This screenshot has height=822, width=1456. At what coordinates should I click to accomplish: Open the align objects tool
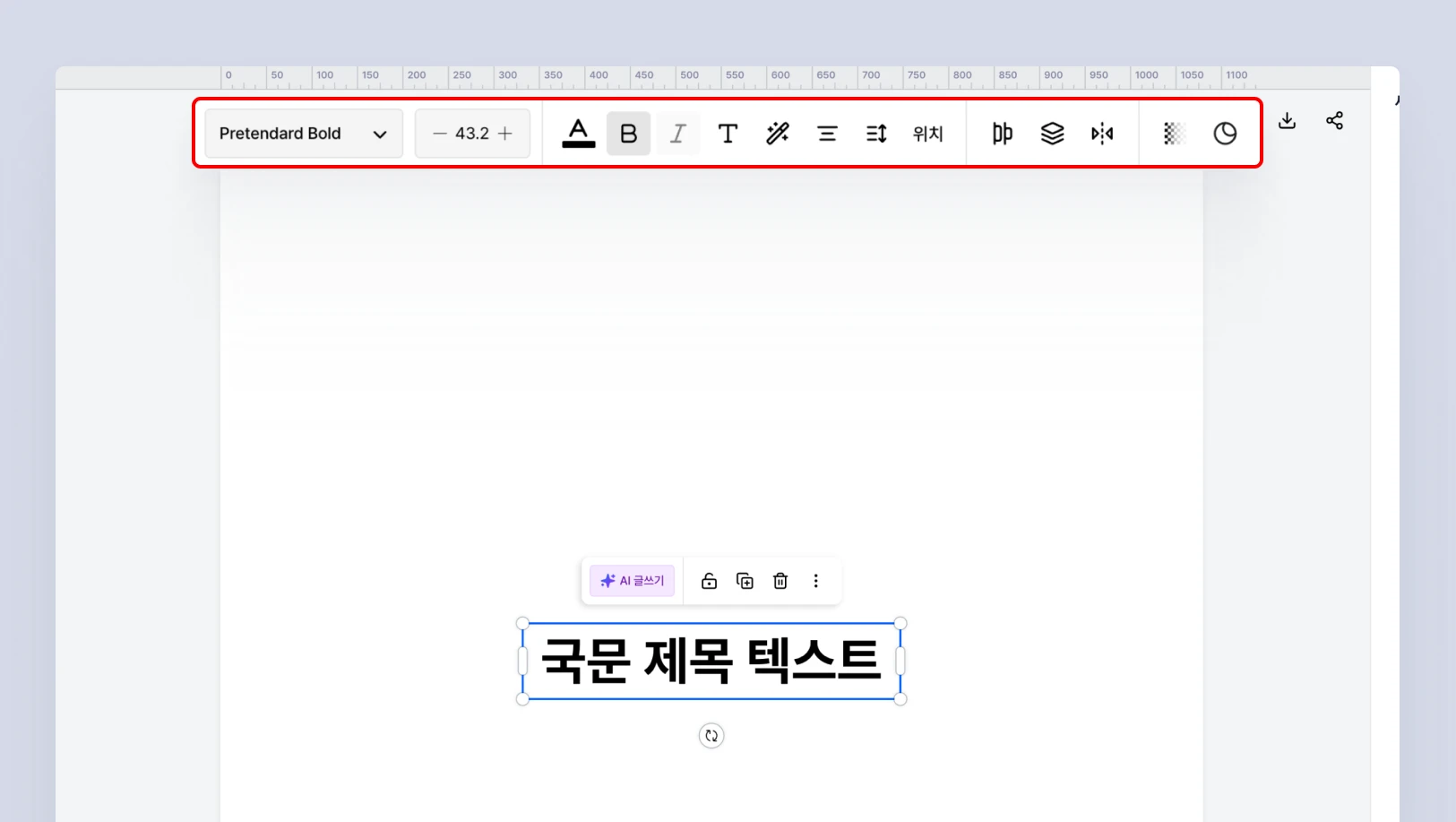pos(1003,134)
